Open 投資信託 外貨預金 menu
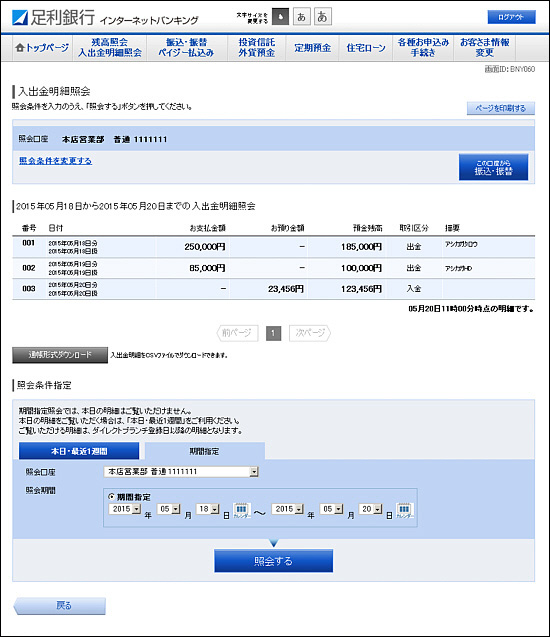Screen dimensions: 550x637 click(256, 48)
